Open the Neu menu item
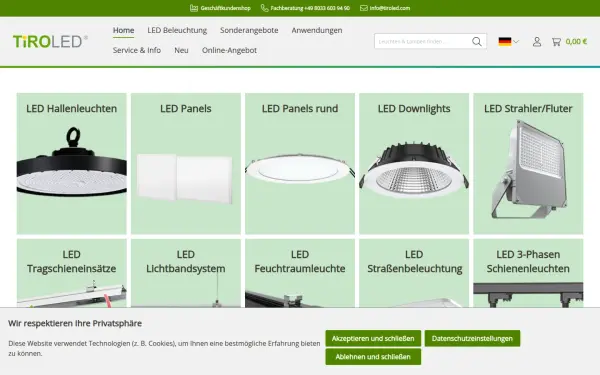Image resolution: width=600 pixels, height=375 pixels. click(181, 50)
